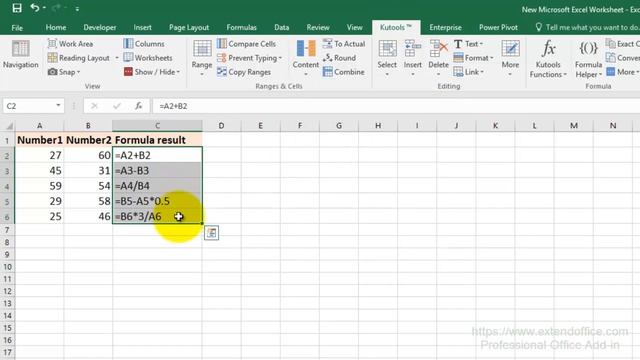Open Worksheets visibility tool
This screenshot has width=640, height=360.
coord(148,58)
